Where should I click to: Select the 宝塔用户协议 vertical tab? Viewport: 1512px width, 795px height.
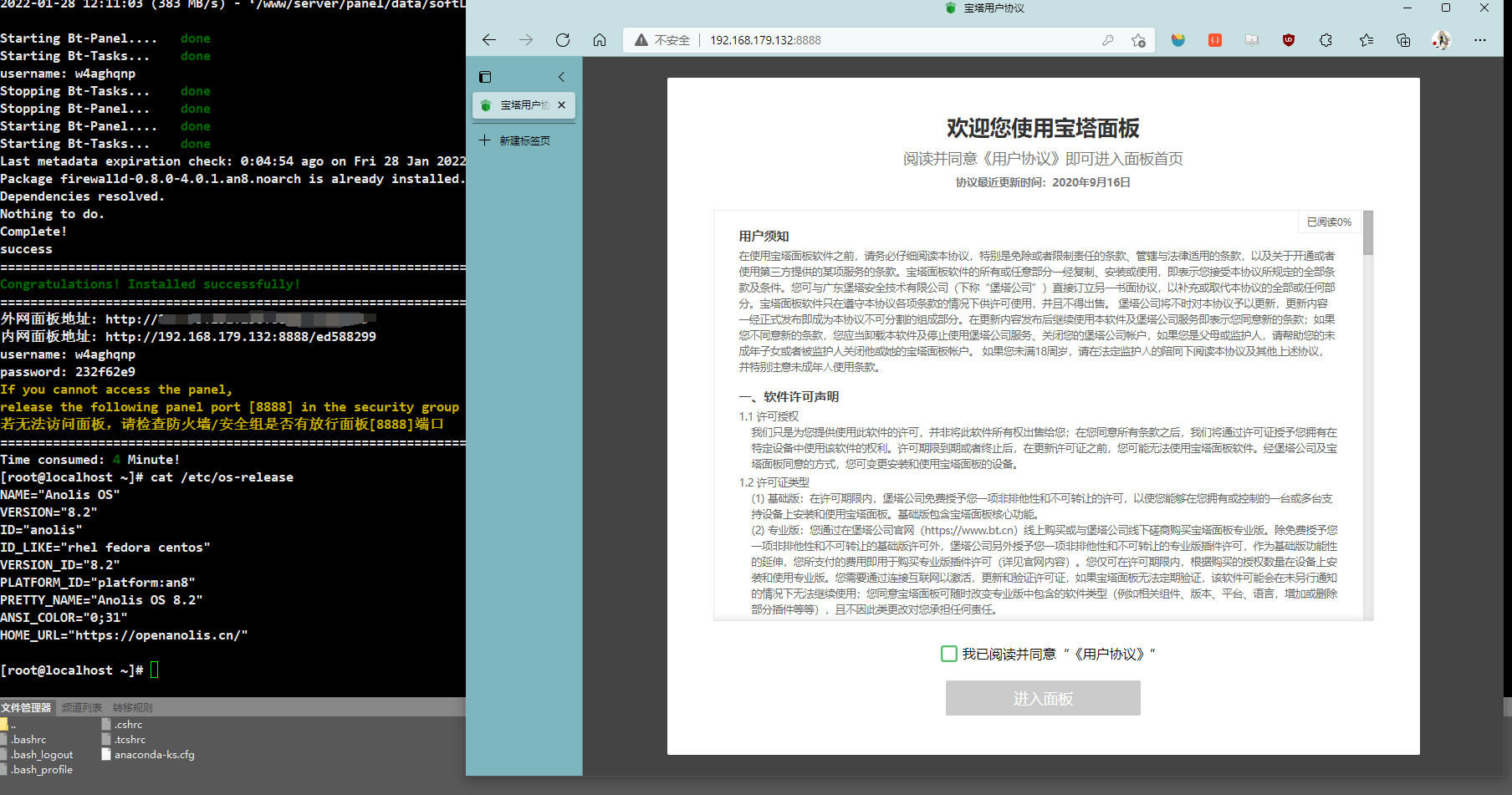click(x=524, y=105)
